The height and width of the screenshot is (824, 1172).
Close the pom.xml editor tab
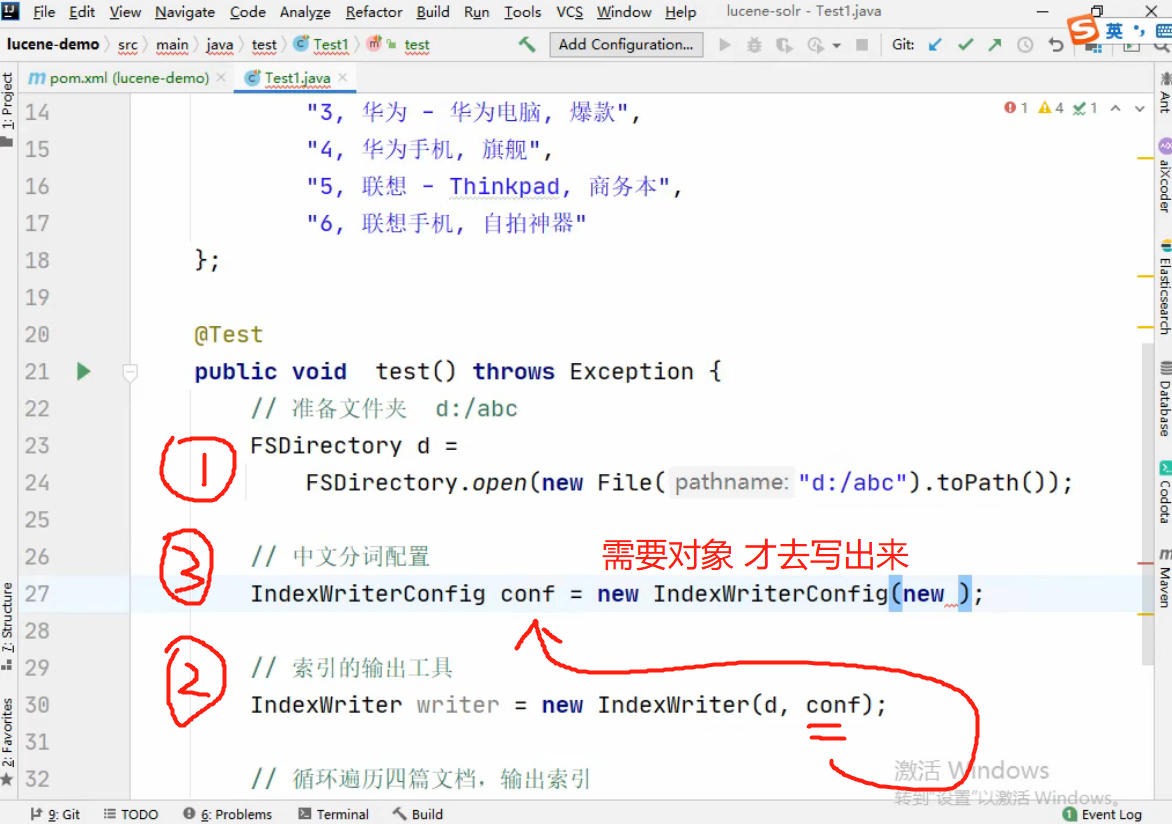click(221, 77)
